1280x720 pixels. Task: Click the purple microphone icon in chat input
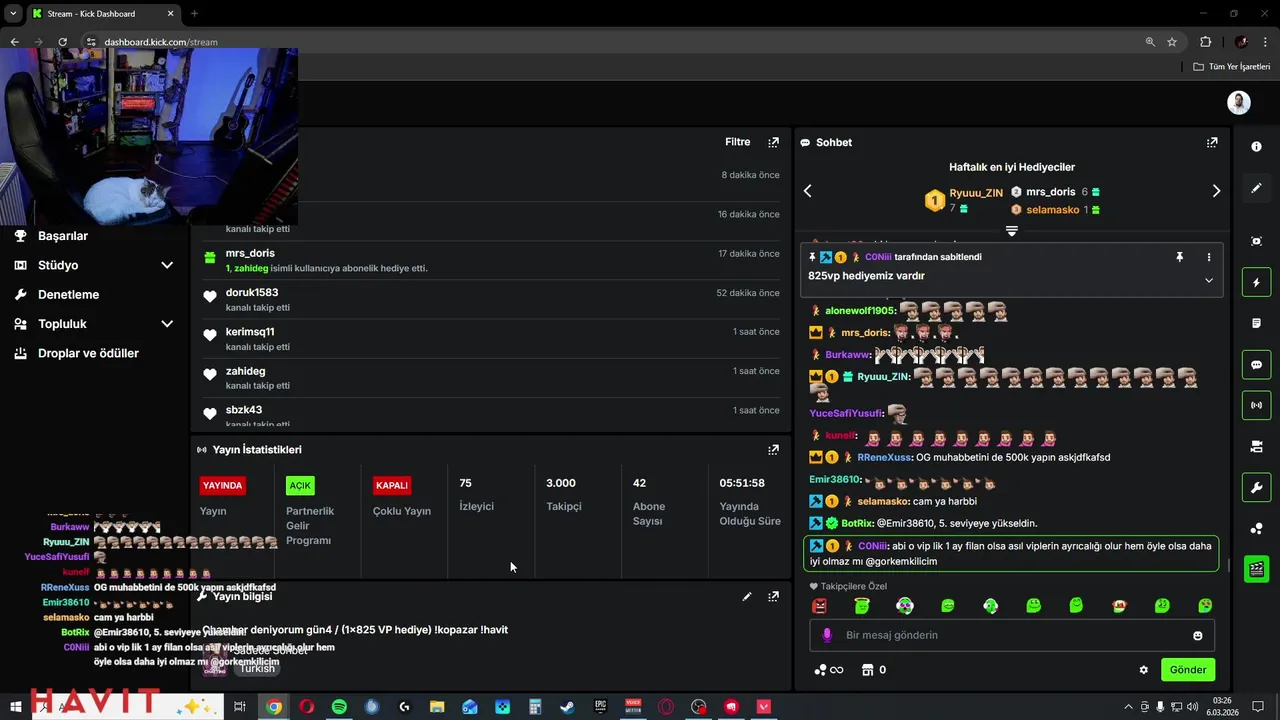tap(826, 635)
